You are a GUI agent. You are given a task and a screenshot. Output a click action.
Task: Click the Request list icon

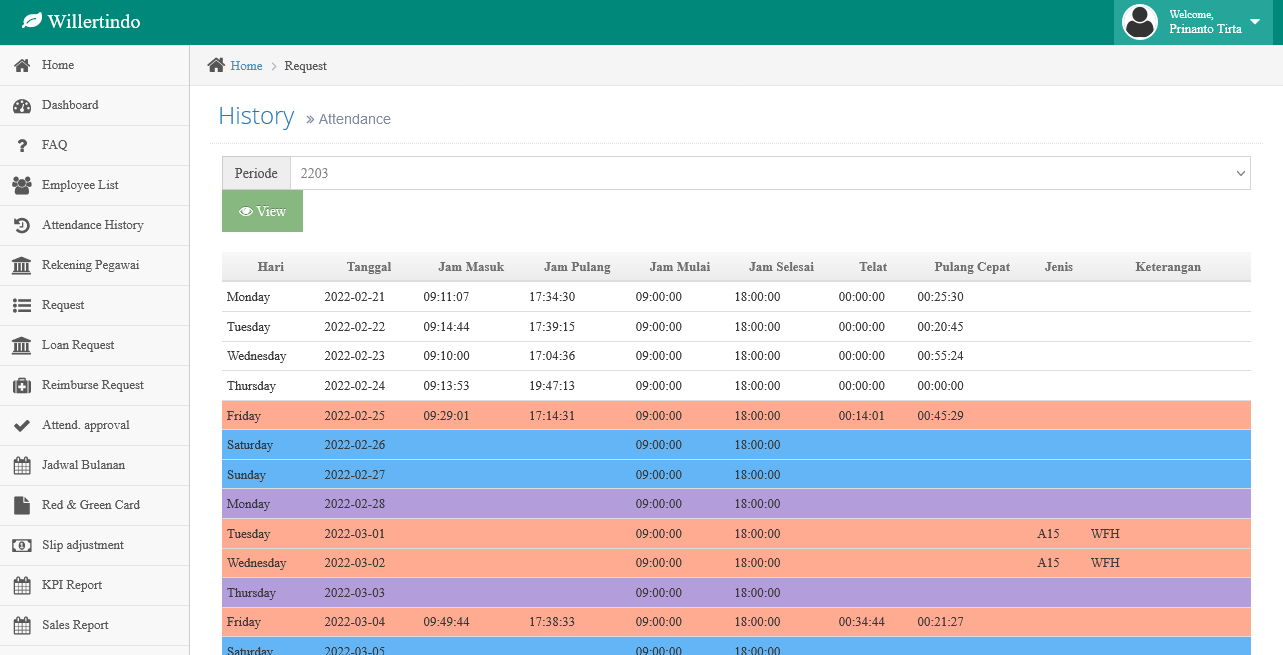click(x=21, y=305)
